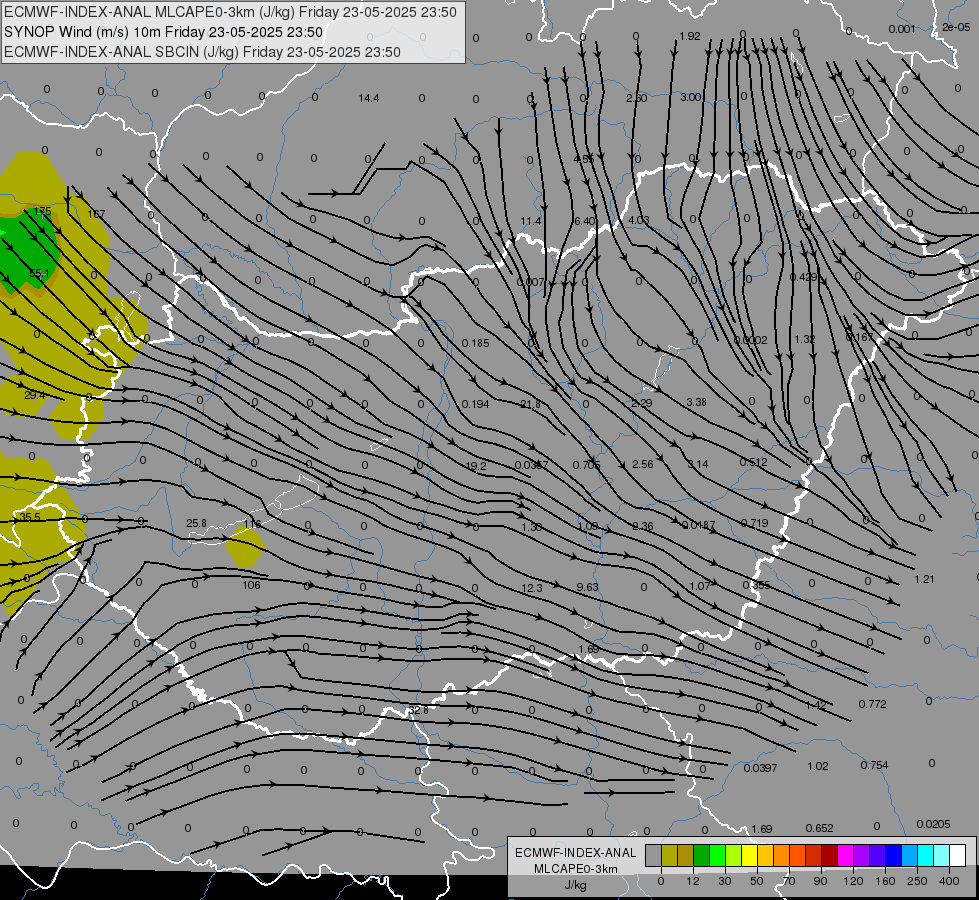Click the map value '21.8'
This screenshot has height=900, width=979.
[531, 404]
